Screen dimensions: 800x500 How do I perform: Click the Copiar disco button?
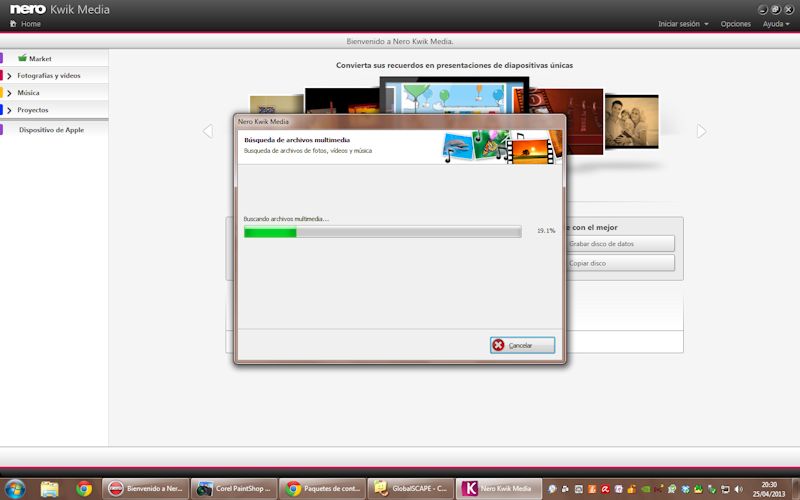point(620,263)
